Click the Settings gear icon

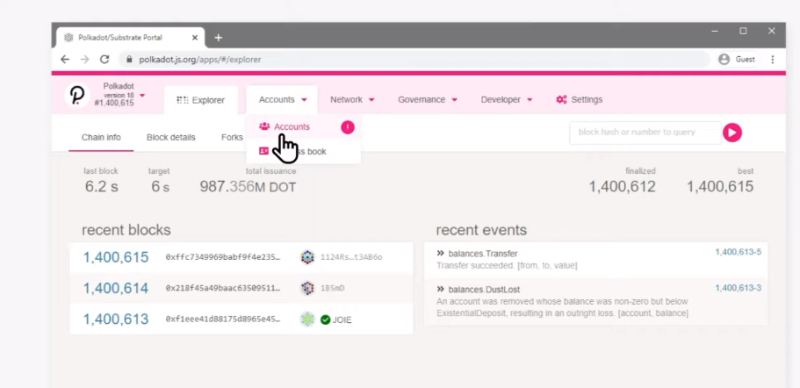(x=561, y=100)
